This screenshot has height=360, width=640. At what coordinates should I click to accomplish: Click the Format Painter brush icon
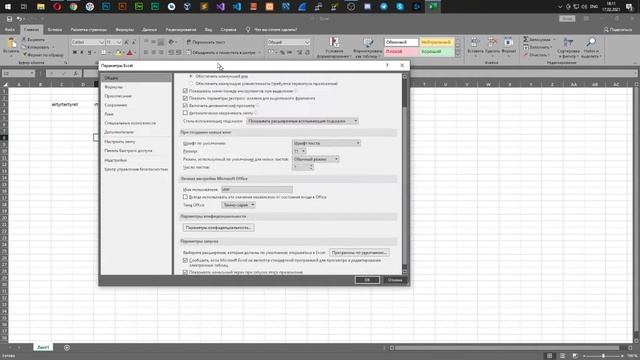pos(24,54)
